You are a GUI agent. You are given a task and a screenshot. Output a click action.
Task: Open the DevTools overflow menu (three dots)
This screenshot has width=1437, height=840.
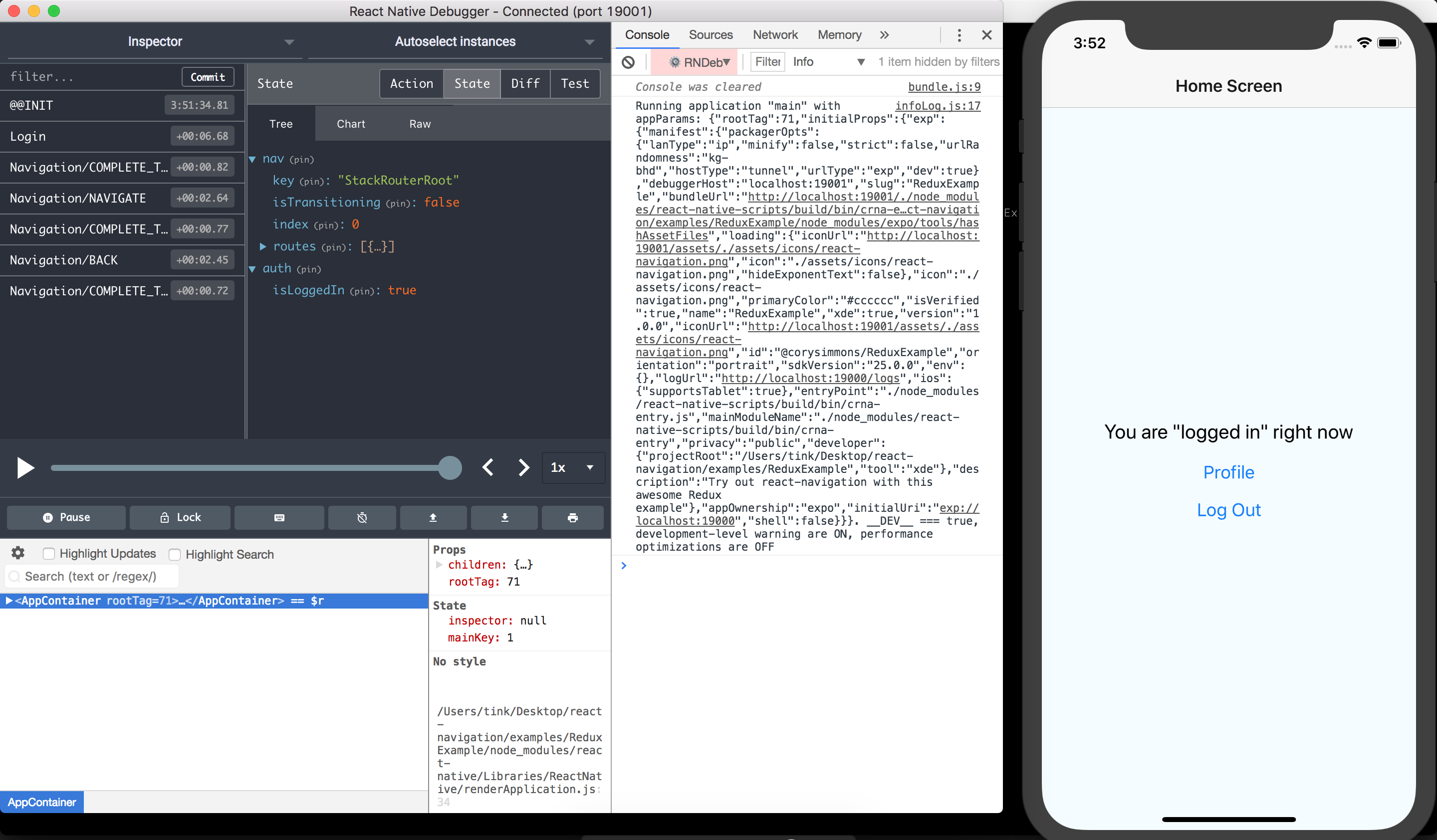click(959, 35)
